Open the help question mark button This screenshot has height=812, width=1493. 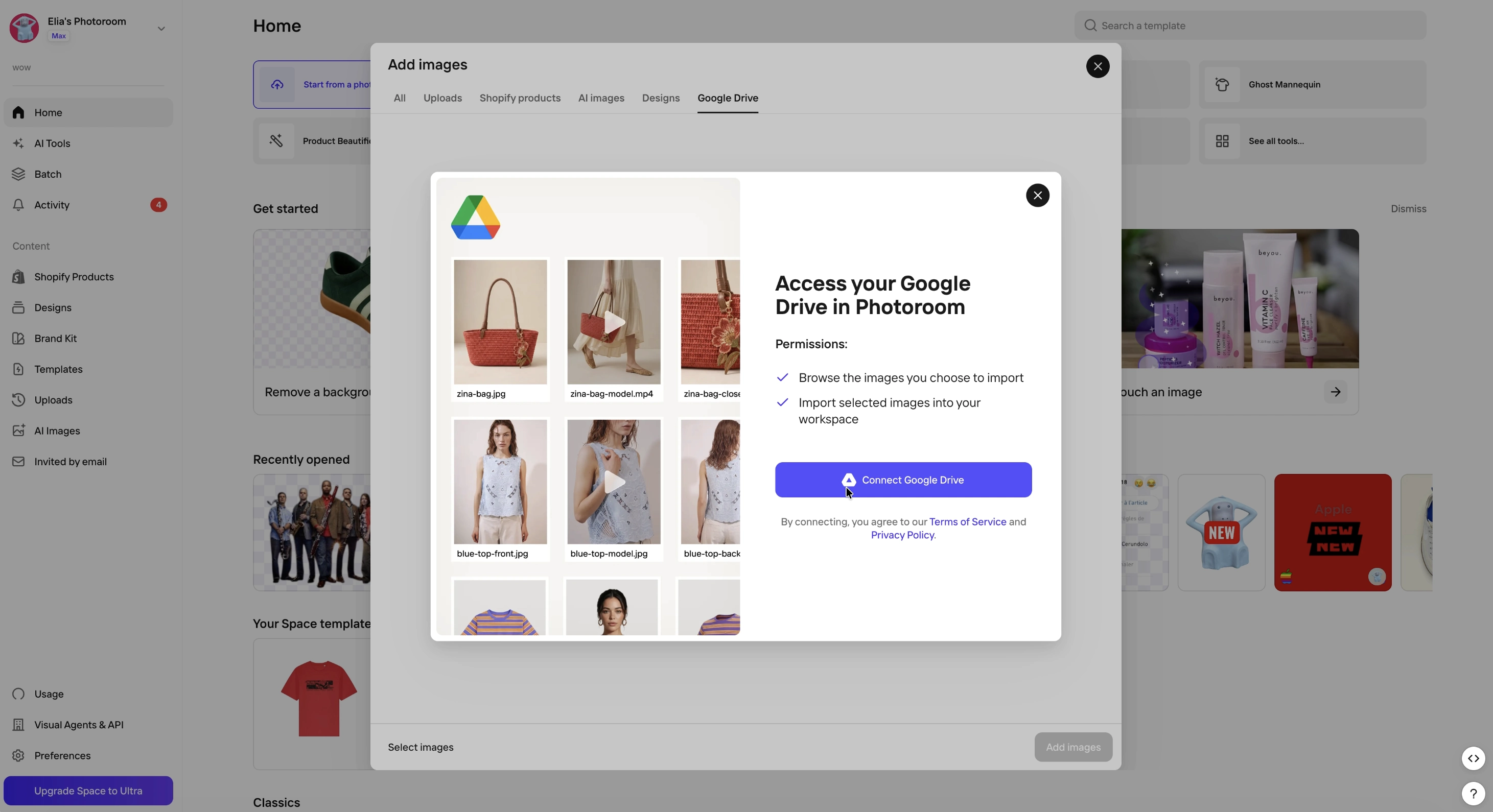(1473, 794)
